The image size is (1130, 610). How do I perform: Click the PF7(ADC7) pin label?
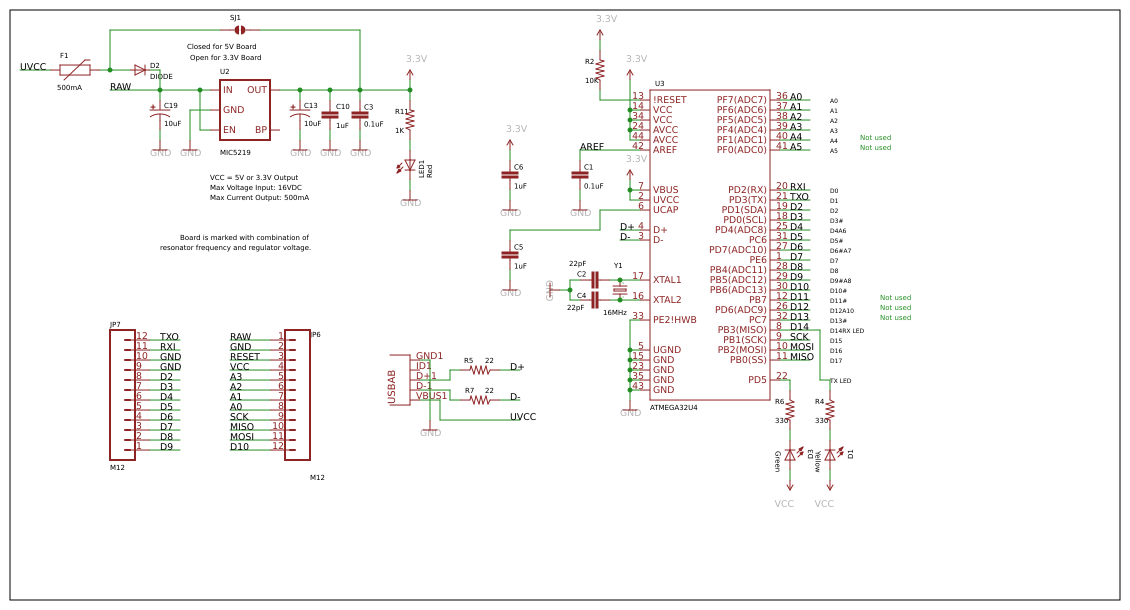(x=742, y=100)
